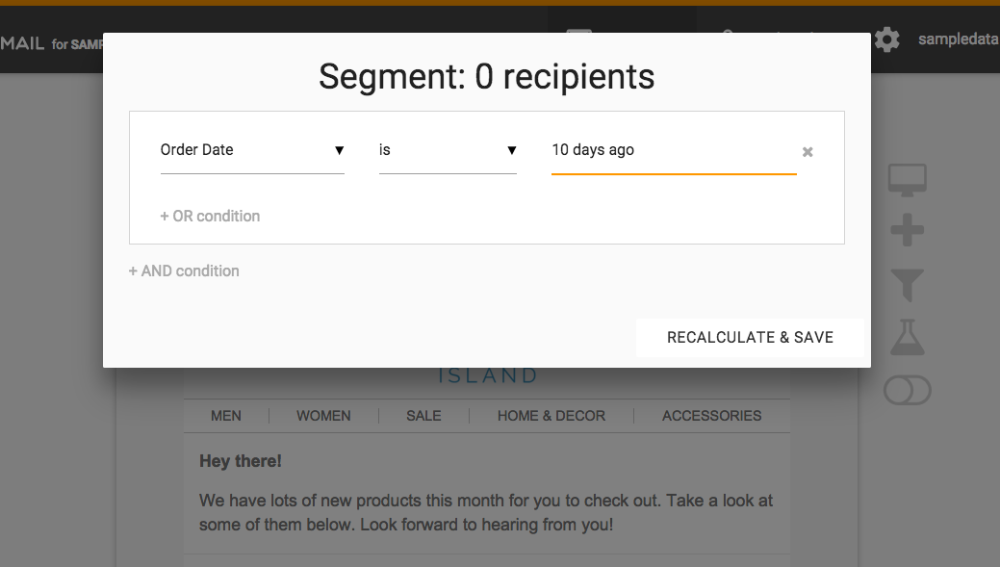
Task: Click the 'Hey there!' email heading
Action: (x=240, y=461)
